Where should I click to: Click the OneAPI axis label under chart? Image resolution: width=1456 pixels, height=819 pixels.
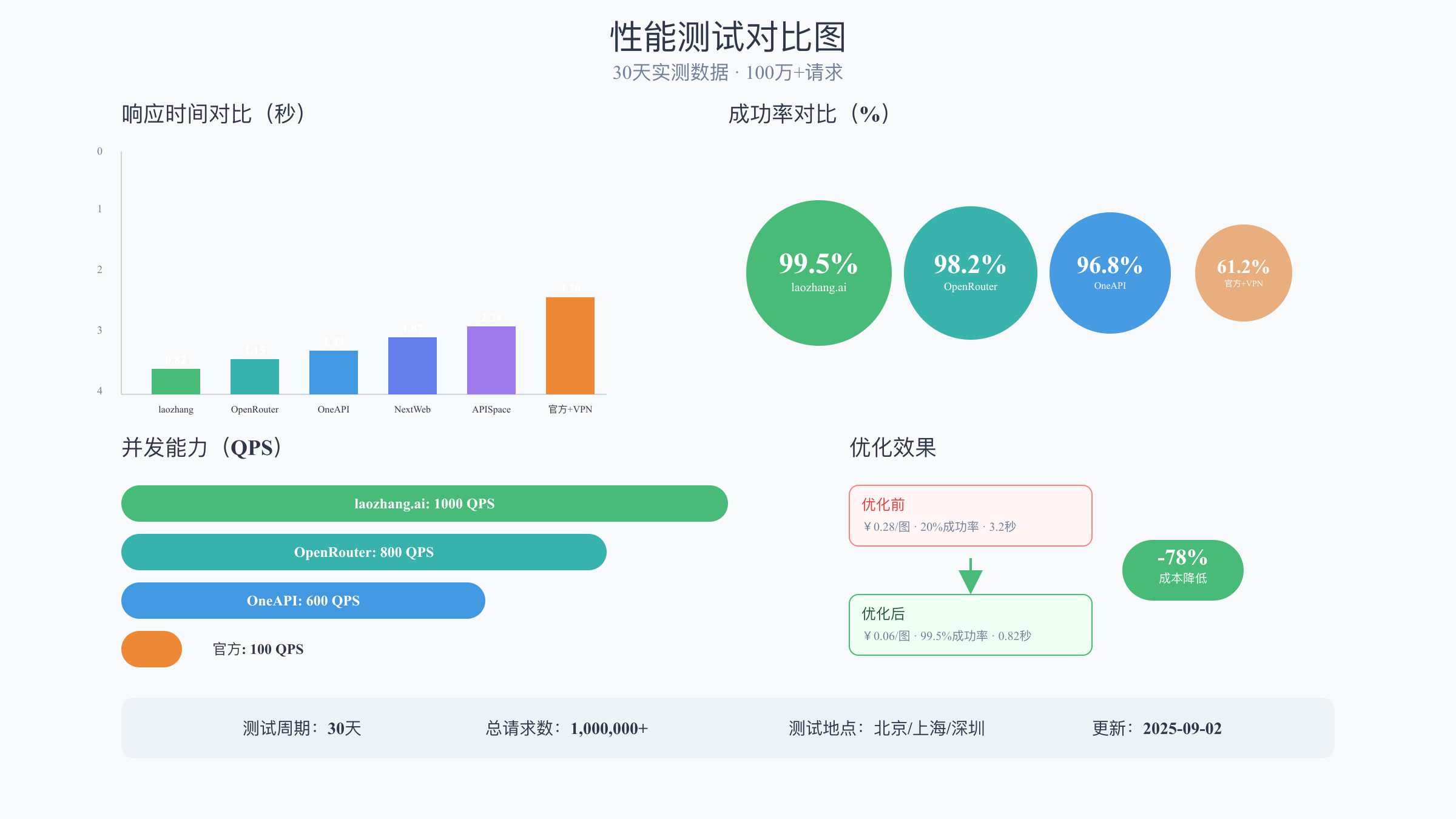[x=334, y=409]
